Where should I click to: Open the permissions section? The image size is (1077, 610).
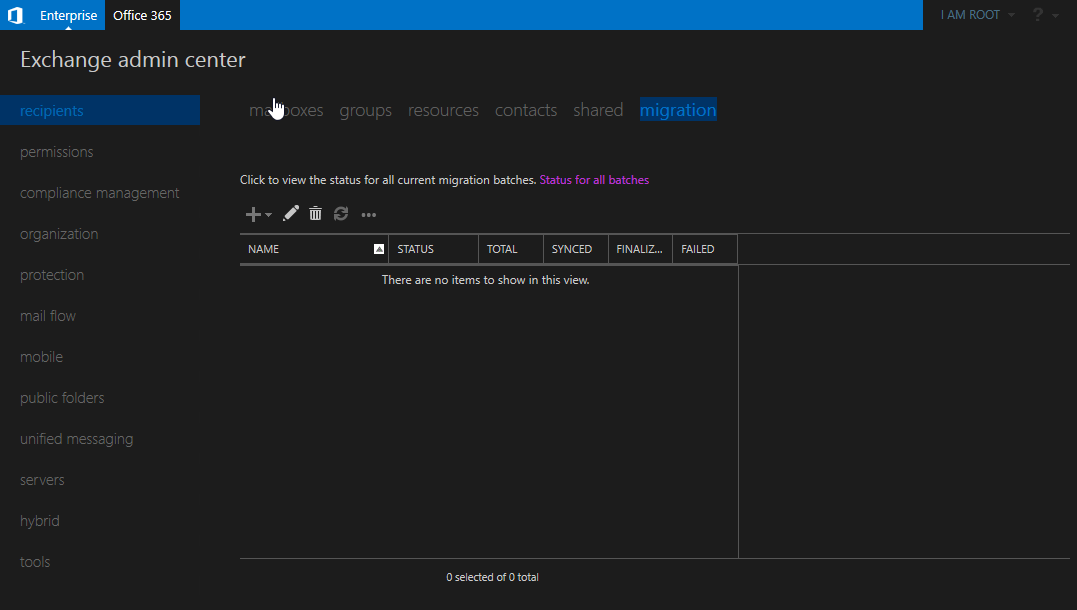tap(57, 152)
